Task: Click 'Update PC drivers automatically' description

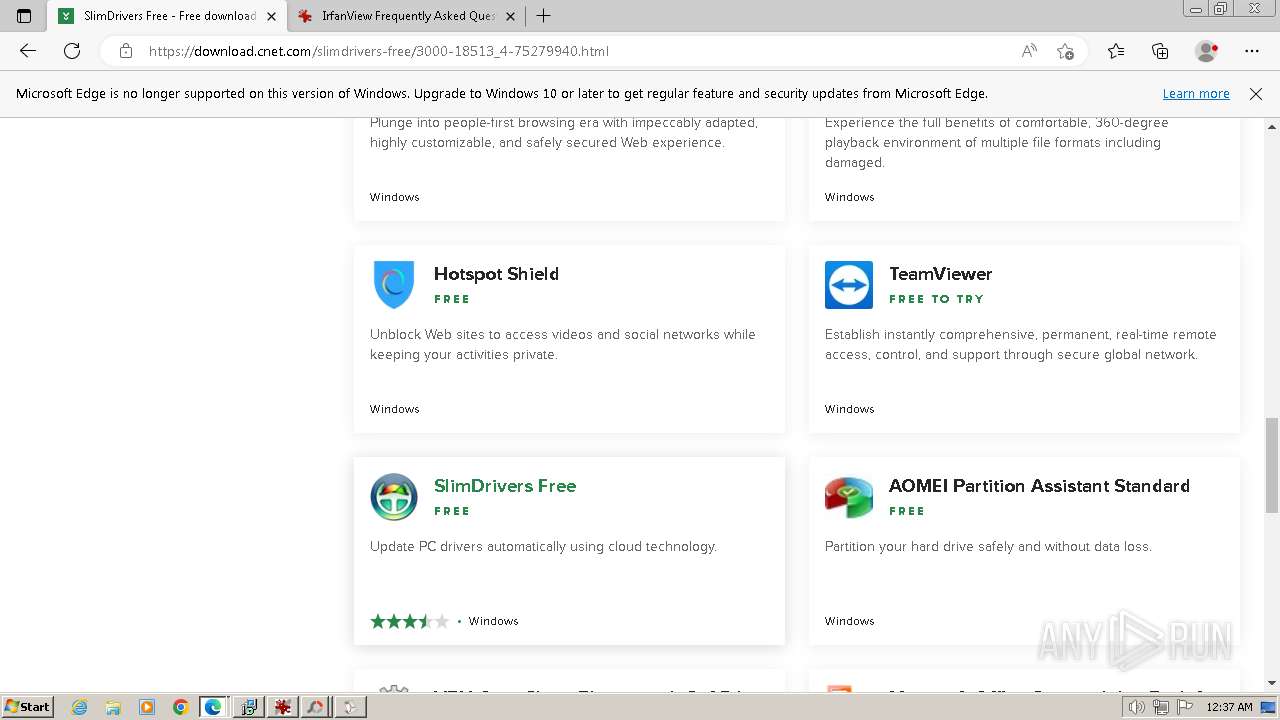Action: [543, 546]
